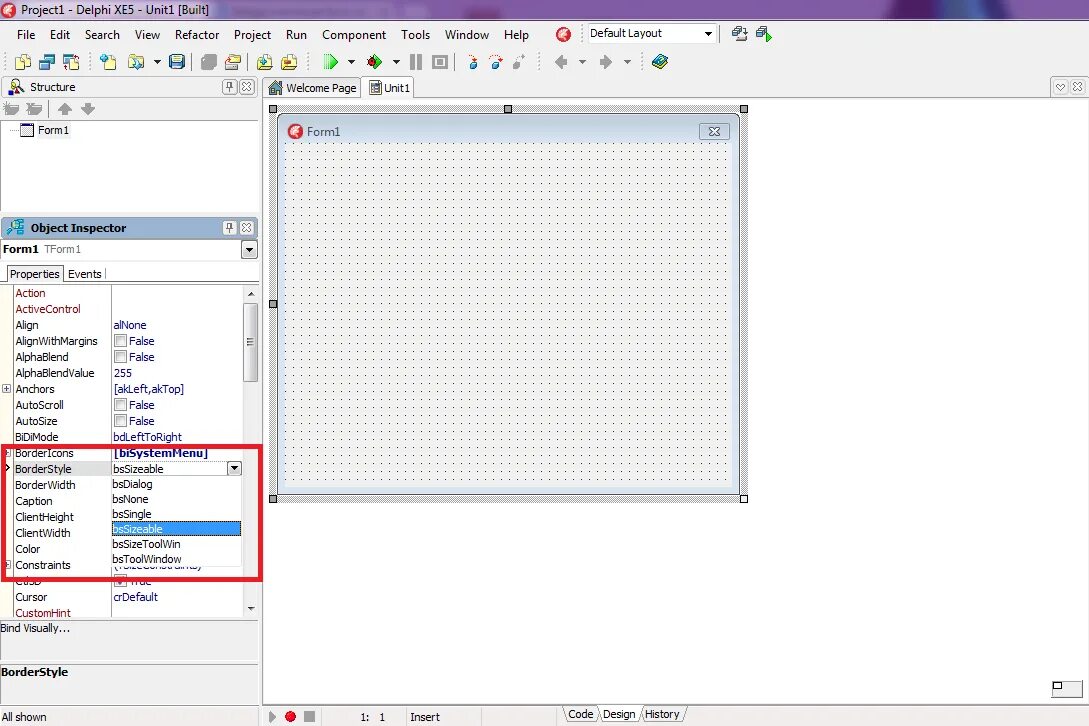Click the Structure move up arrow
The width and height of the screenshot is (1089, 726).
pos(65,109)
